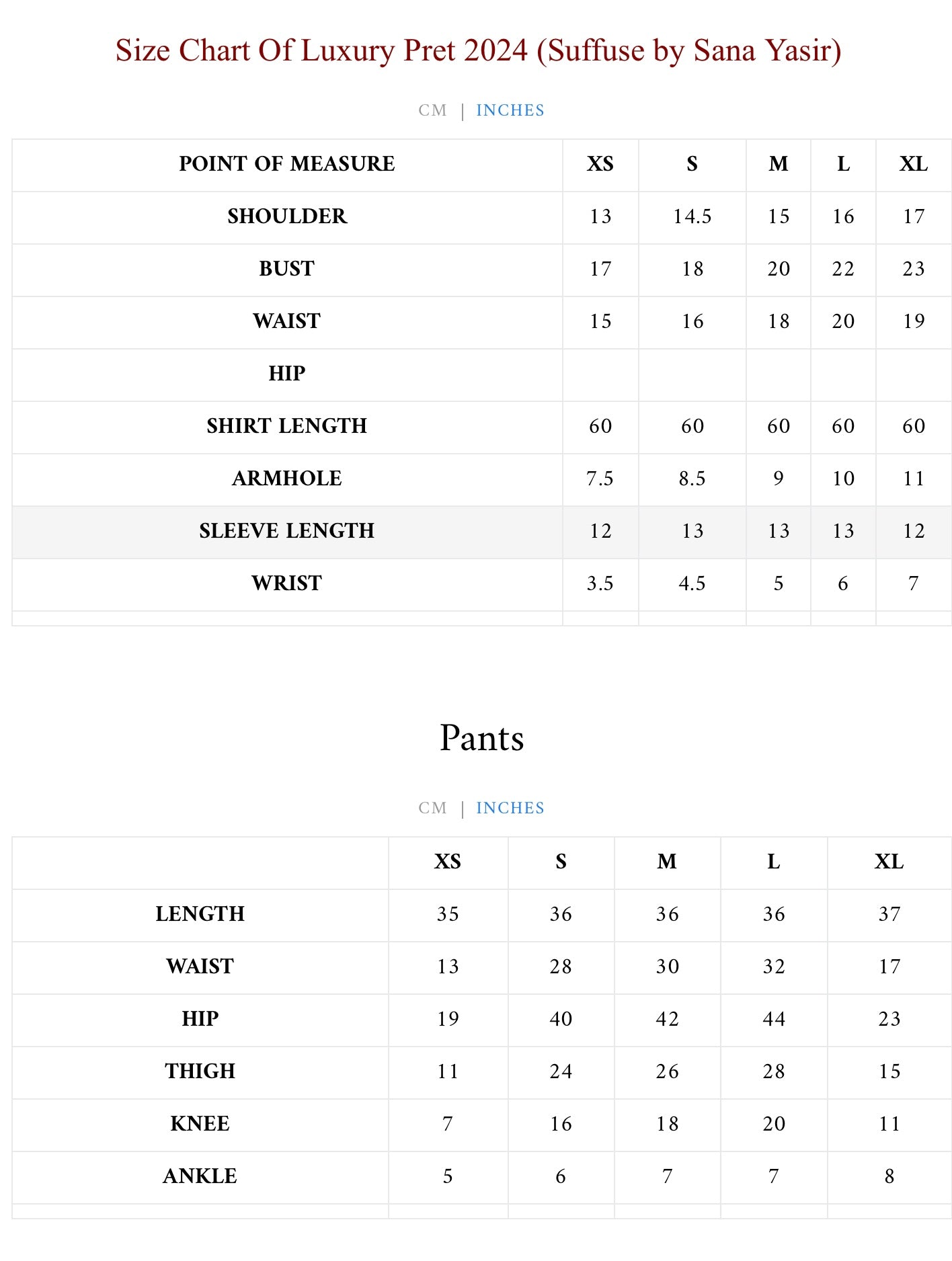952x1261 pixels.
Task: Select the SHOULDER row label
Action: [287, 216]
